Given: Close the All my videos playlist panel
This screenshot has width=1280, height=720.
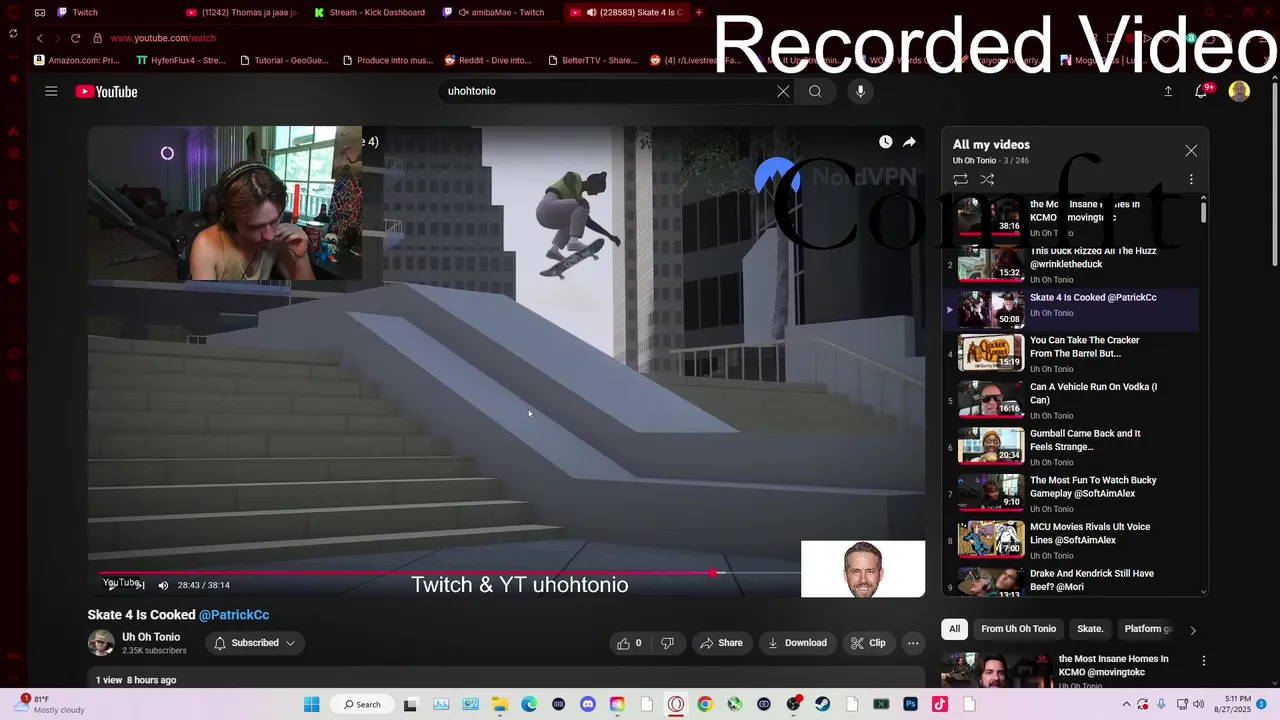Looking at the screenshot, I should [x=1191, y=151].
